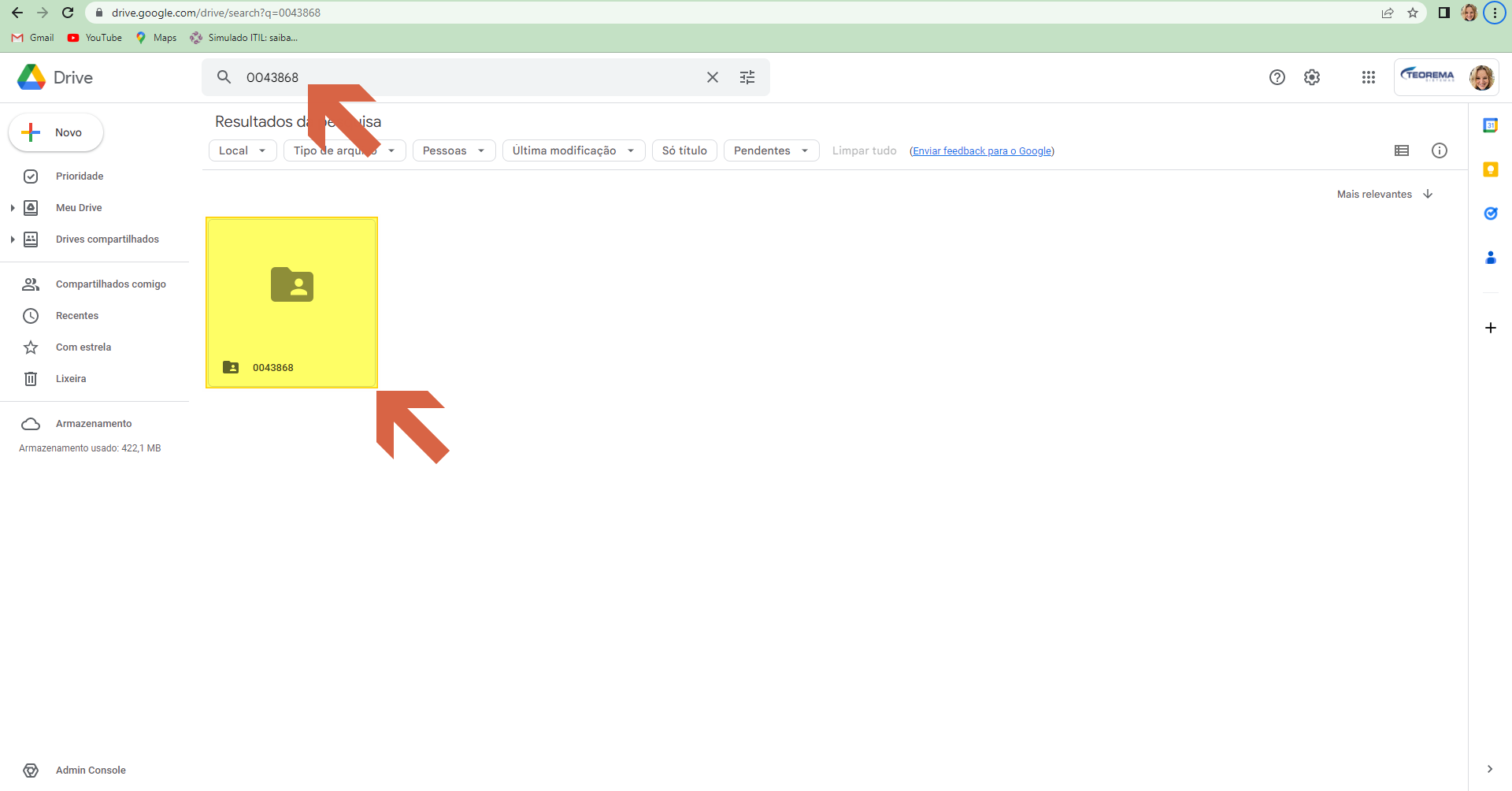The height and width of the screenshot is (791, 1512).
Task: Open advanced search options icon
Action: click(x=747, y=77)
